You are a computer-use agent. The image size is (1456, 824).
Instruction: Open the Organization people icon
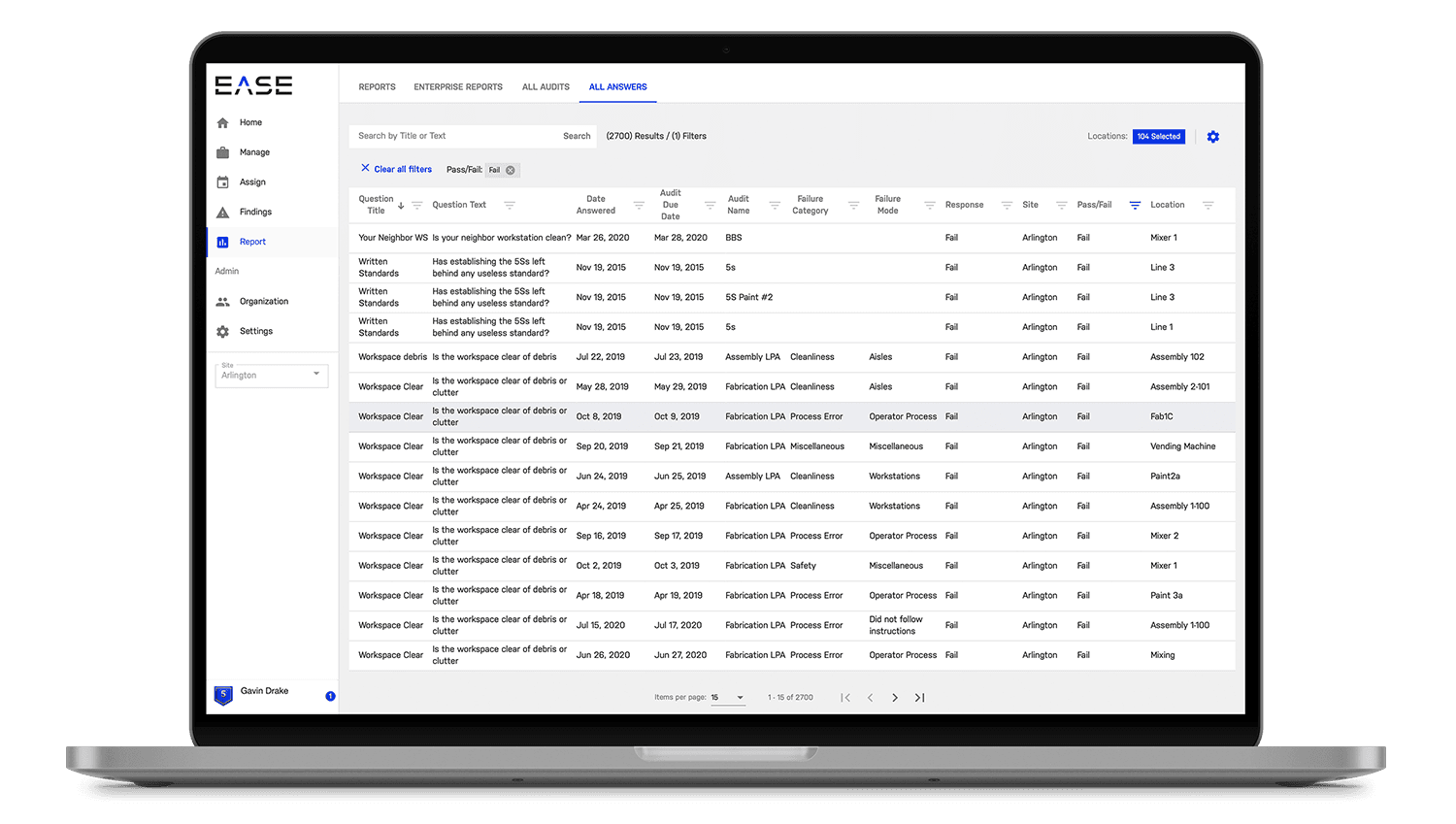[x=222, y=302]
